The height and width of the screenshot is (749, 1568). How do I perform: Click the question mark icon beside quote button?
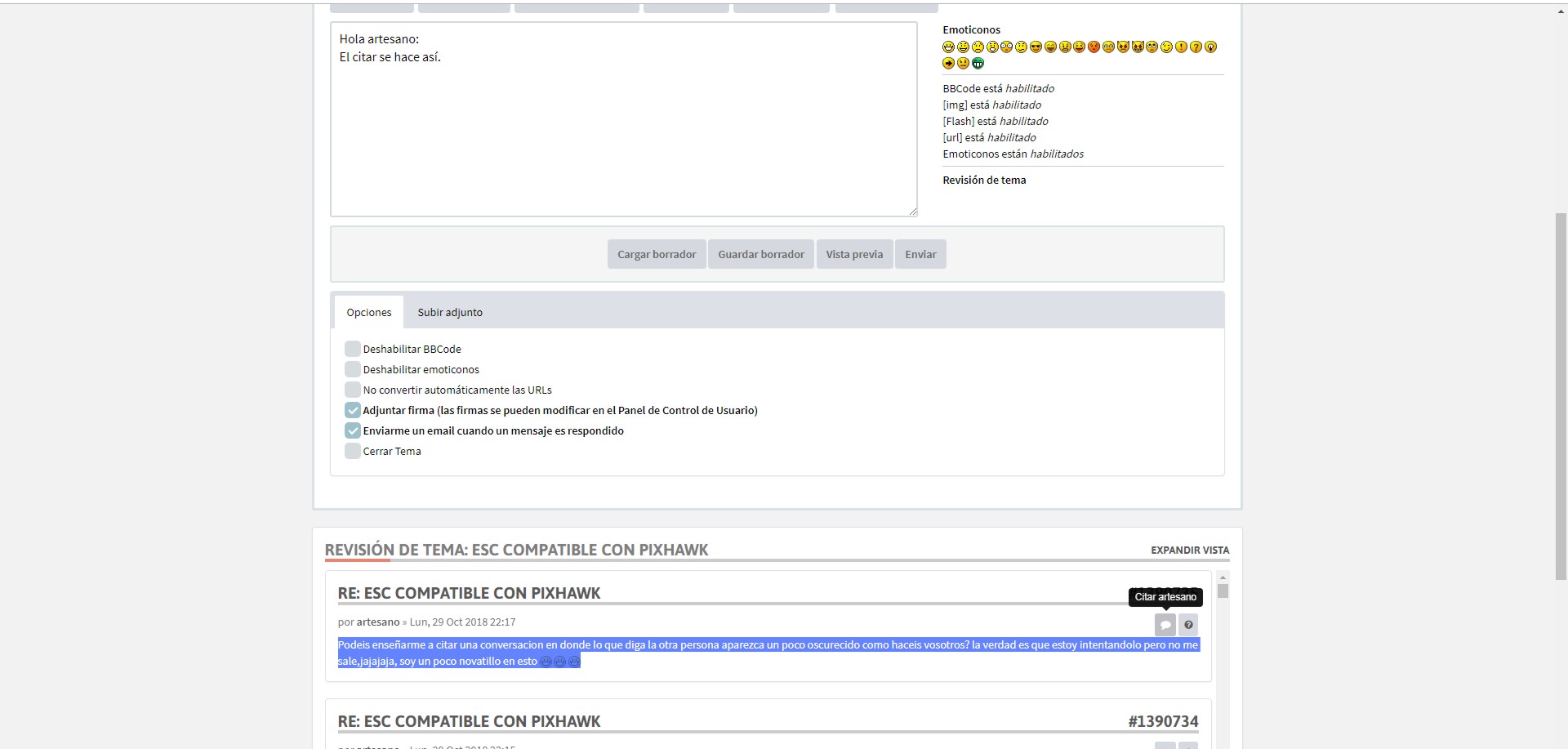coord(1188,625)
